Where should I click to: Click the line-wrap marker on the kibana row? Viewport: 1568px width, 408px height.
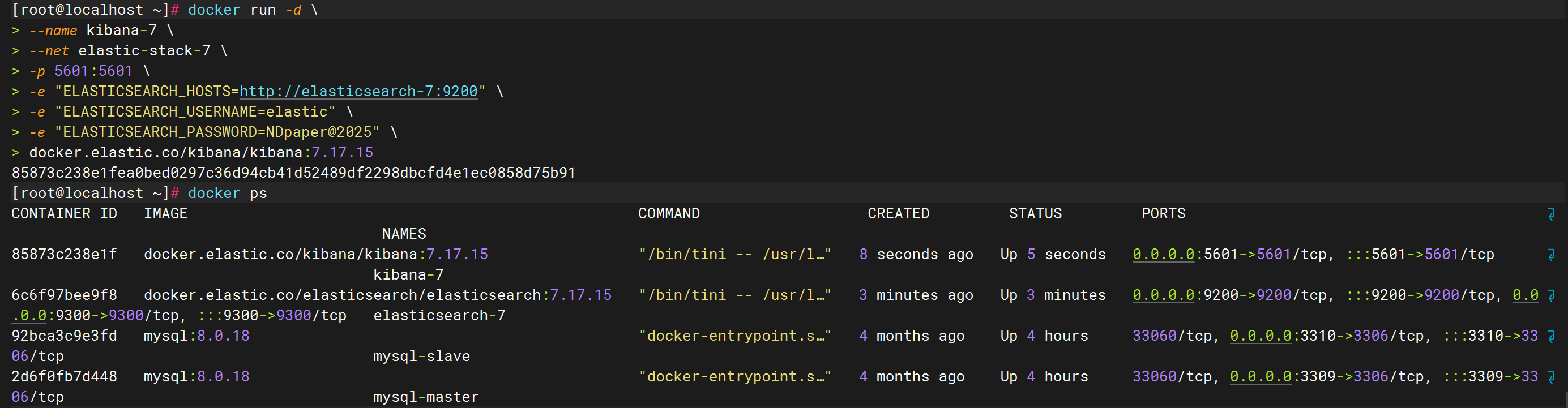pos(1551,255)
